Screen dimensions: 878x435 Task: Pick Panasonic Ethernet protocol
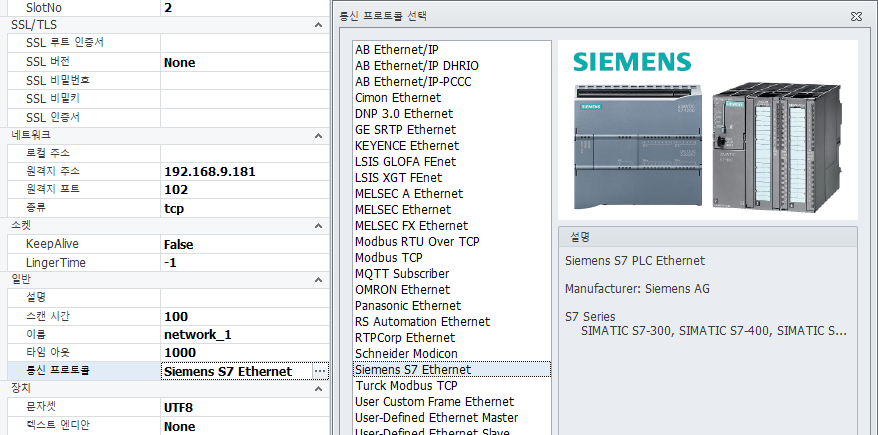point(451,306)
